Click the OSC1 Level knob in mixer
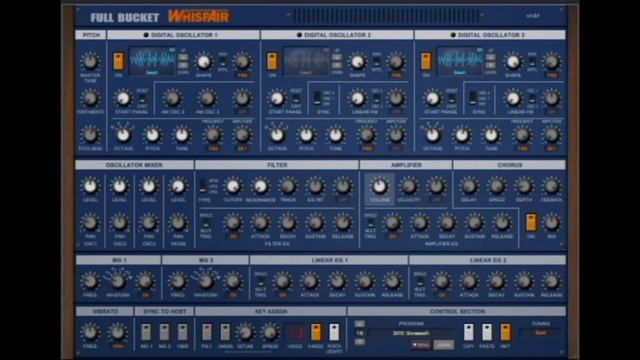The height and width of the screenshot is (360, 640). coord(90,186)
